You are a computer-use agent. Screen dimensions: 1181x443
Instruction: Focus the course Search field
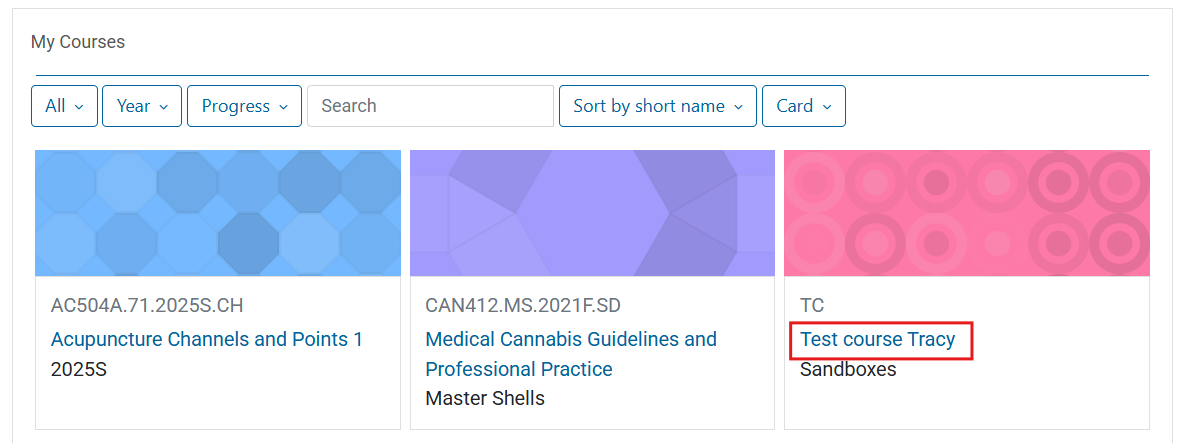431,106
